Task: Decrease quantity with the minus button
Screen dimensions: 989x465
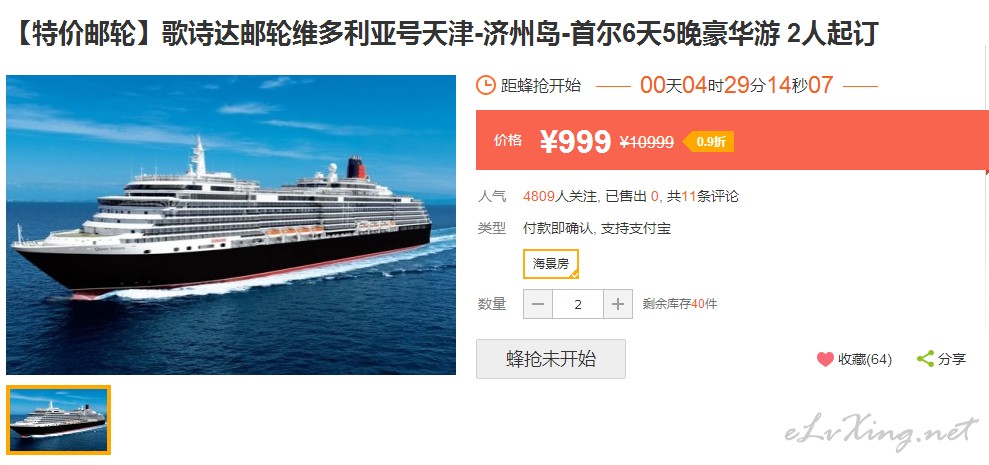Action: pos(538,304)
